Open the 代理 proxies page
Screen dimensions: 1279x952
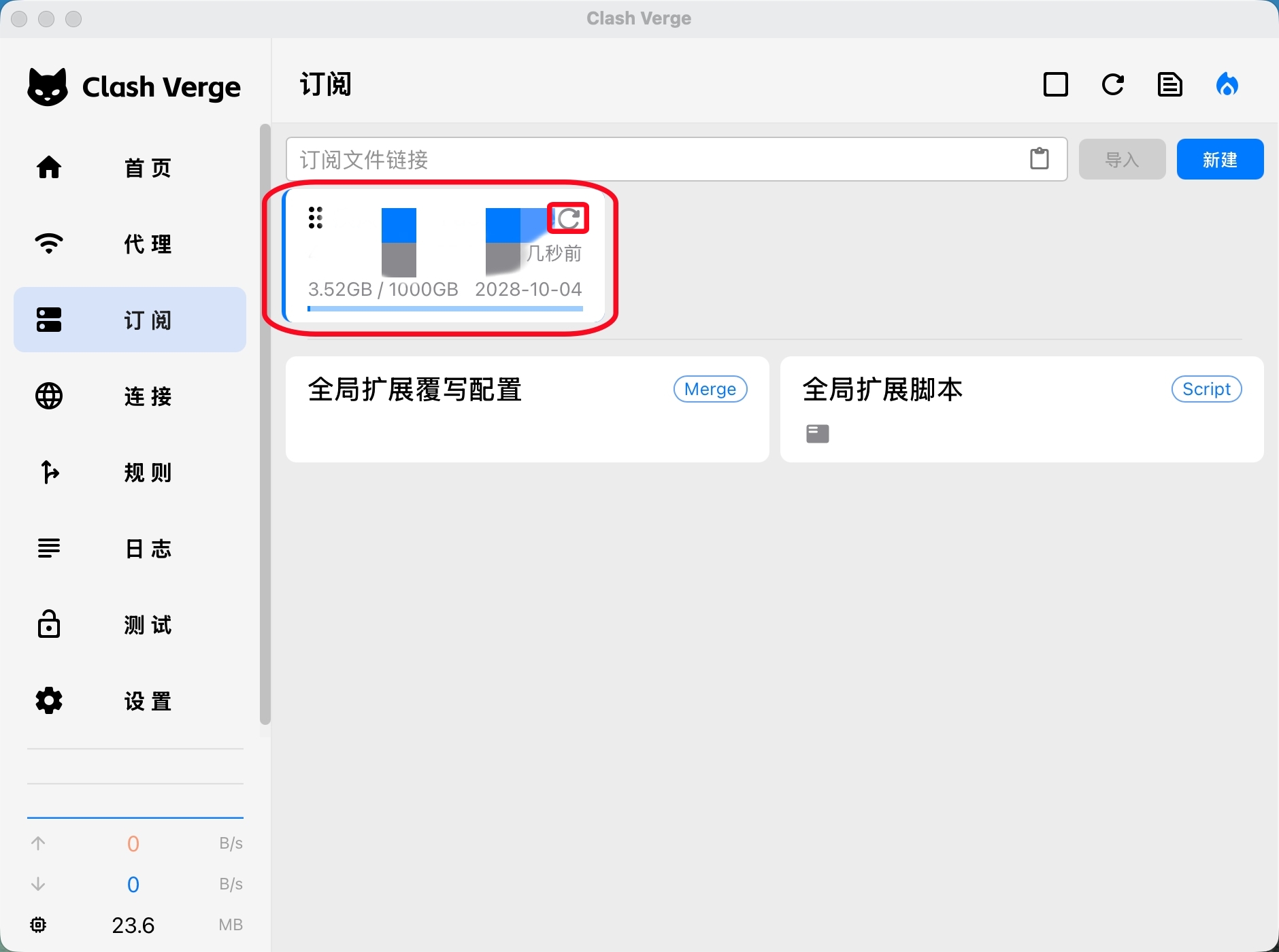point(129,243)
